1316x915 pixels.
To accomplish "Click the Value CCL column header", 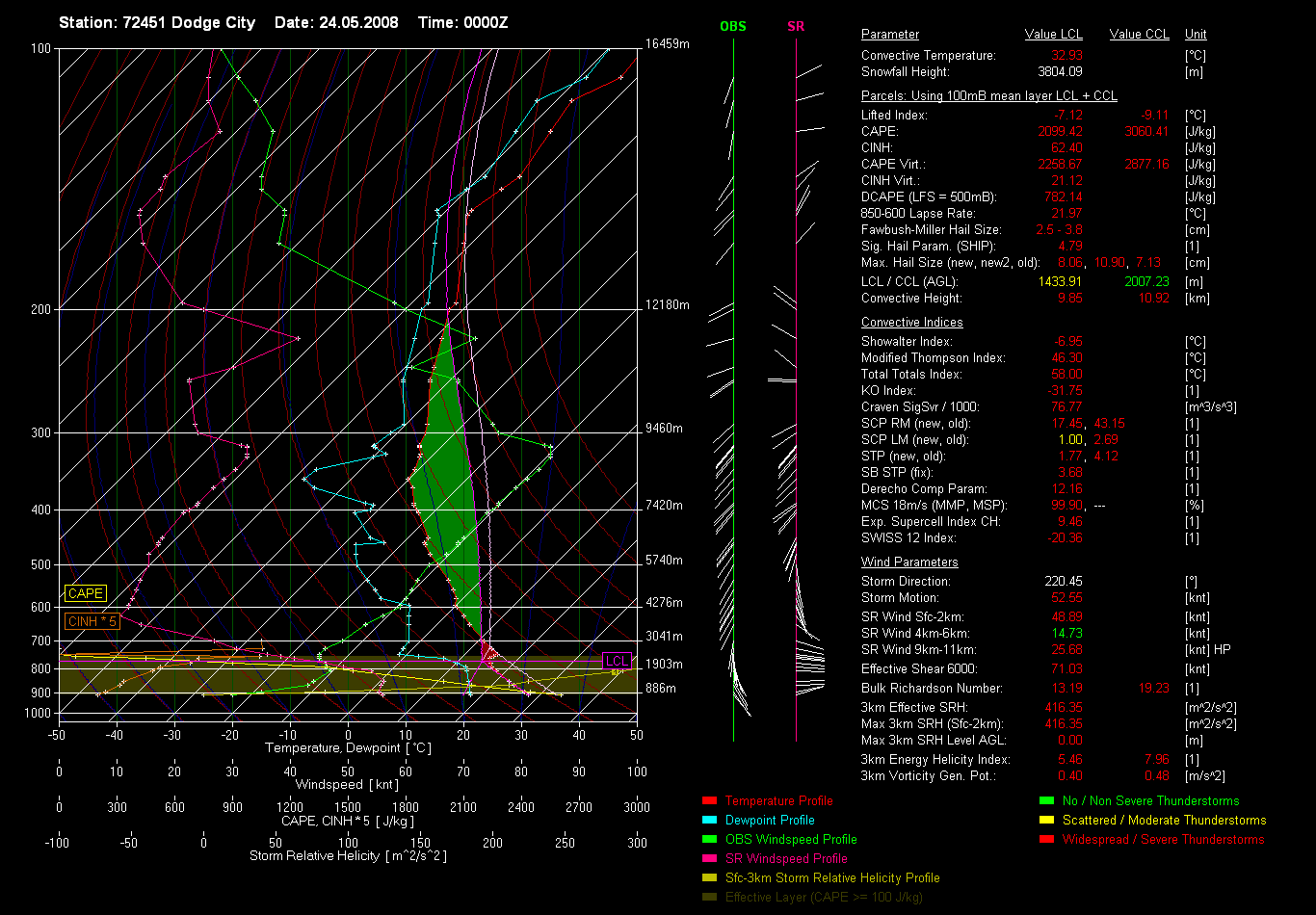I will pos(1139,35).
